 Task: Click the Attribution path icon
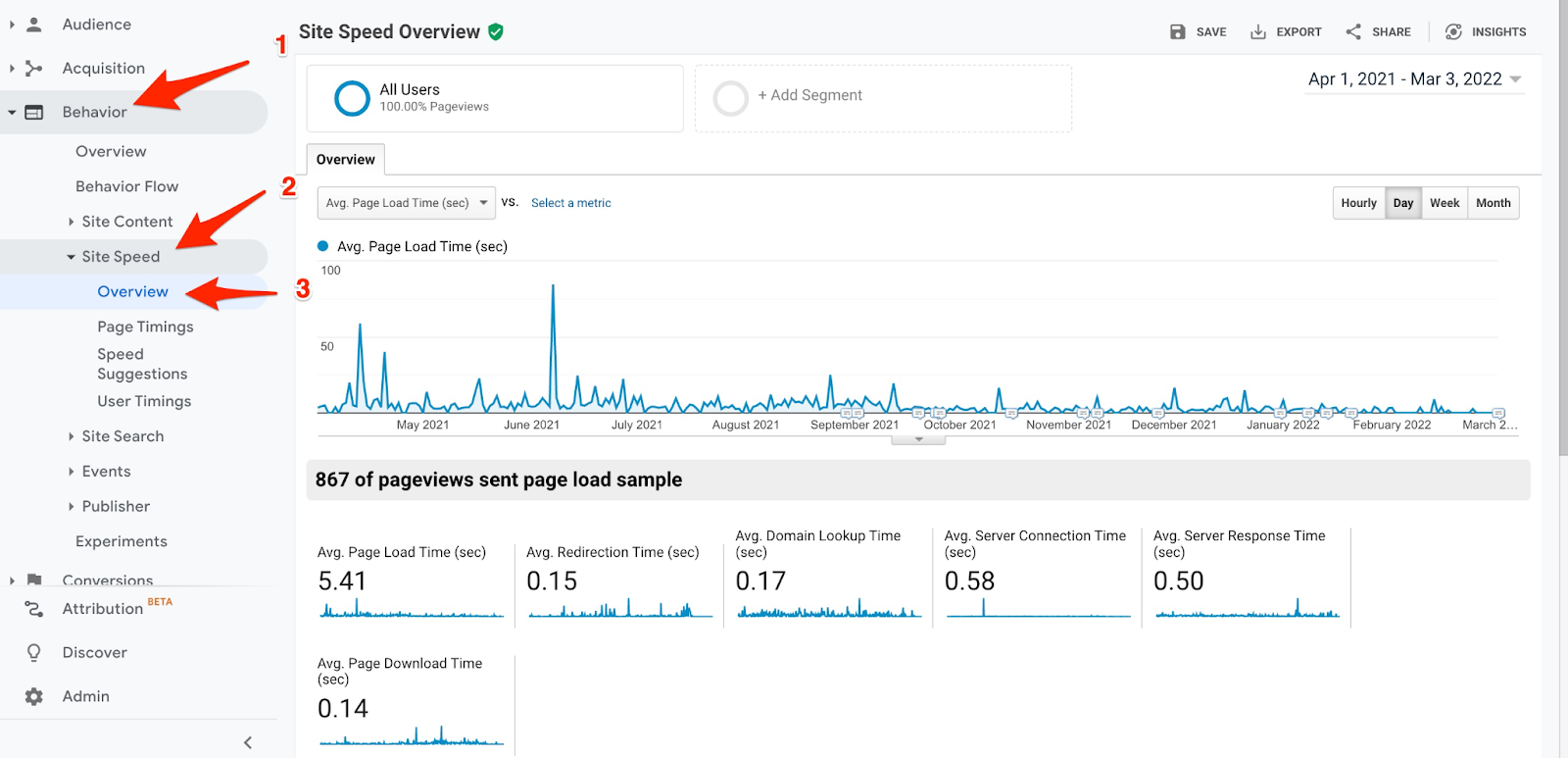click(x=34, y=609)
